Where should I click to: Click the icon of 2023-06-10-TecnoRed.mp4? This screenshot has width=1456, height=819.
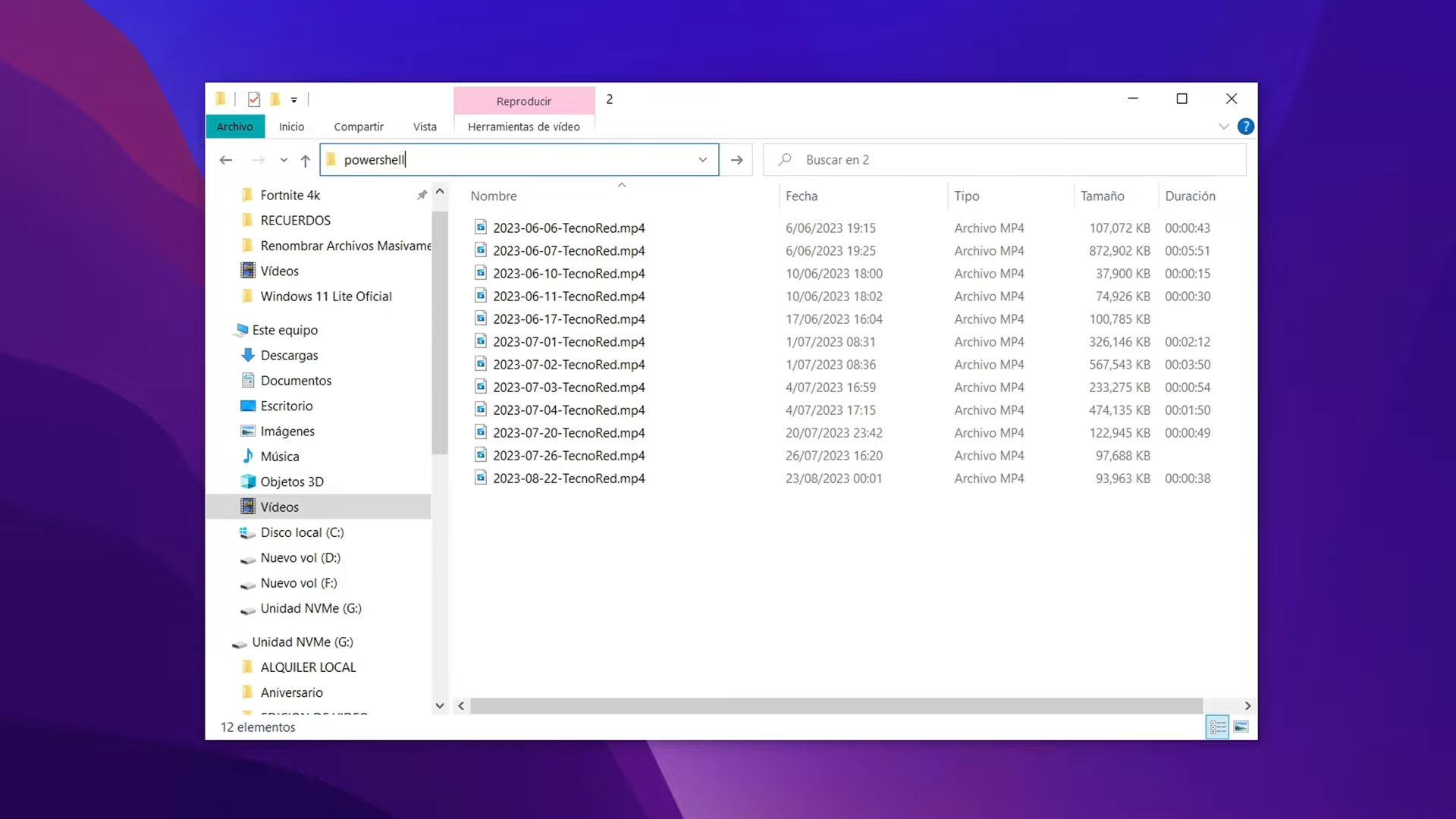(x=481, y=272)
